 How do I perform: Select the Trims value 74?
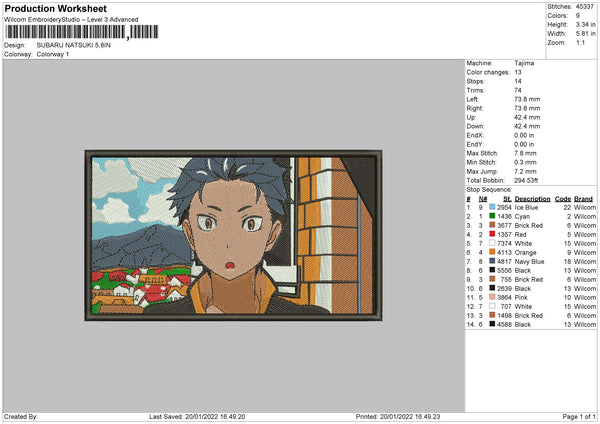click(x=518, y=90)
